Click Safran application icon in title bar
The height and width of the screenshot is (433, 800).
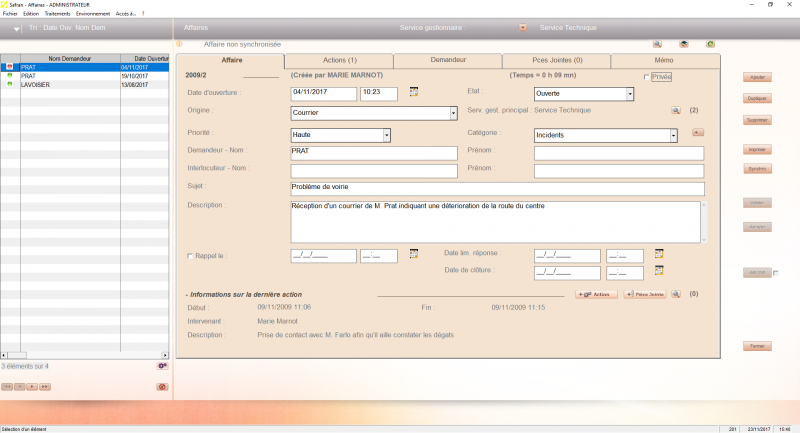[x=5, y=5]
